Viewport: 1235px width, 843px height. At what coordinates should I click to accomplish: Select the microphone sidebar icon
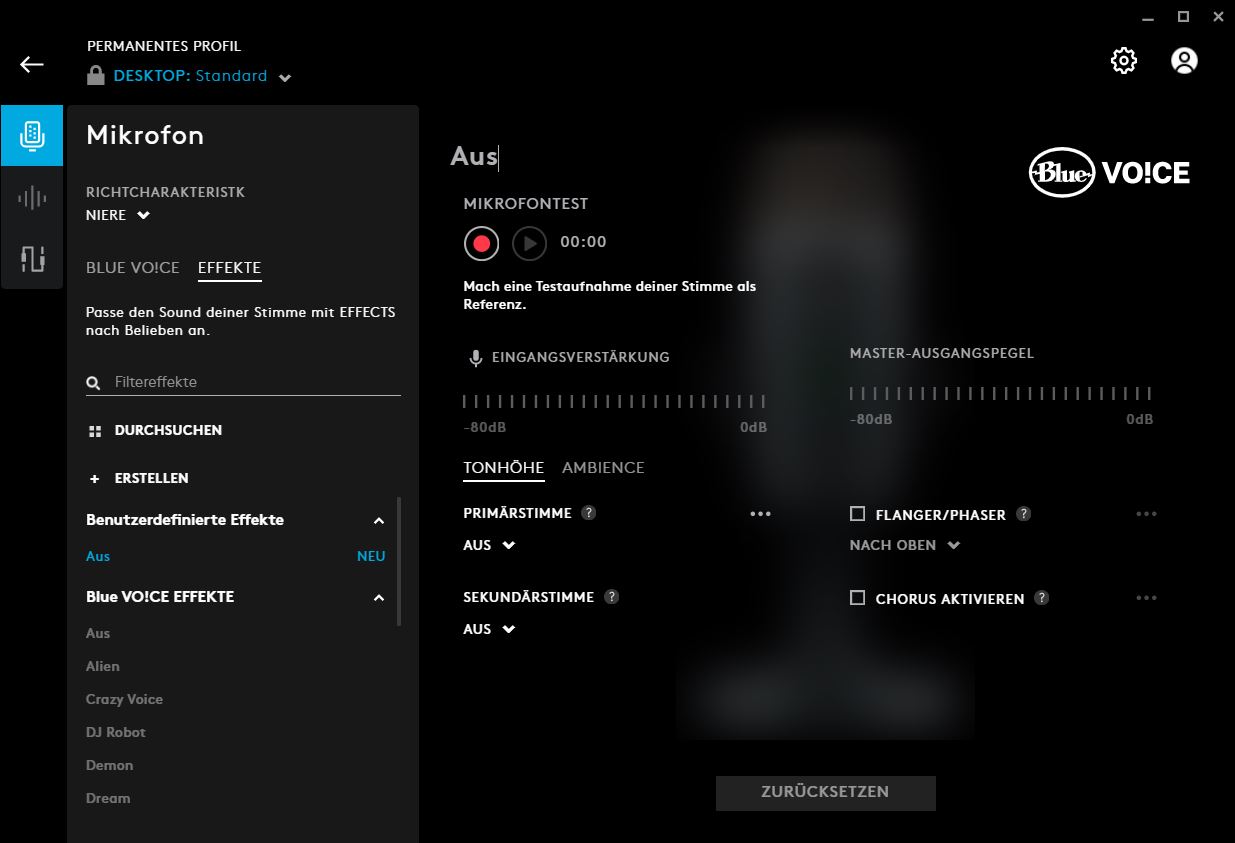pyautogui.click(x=32, y=135)
